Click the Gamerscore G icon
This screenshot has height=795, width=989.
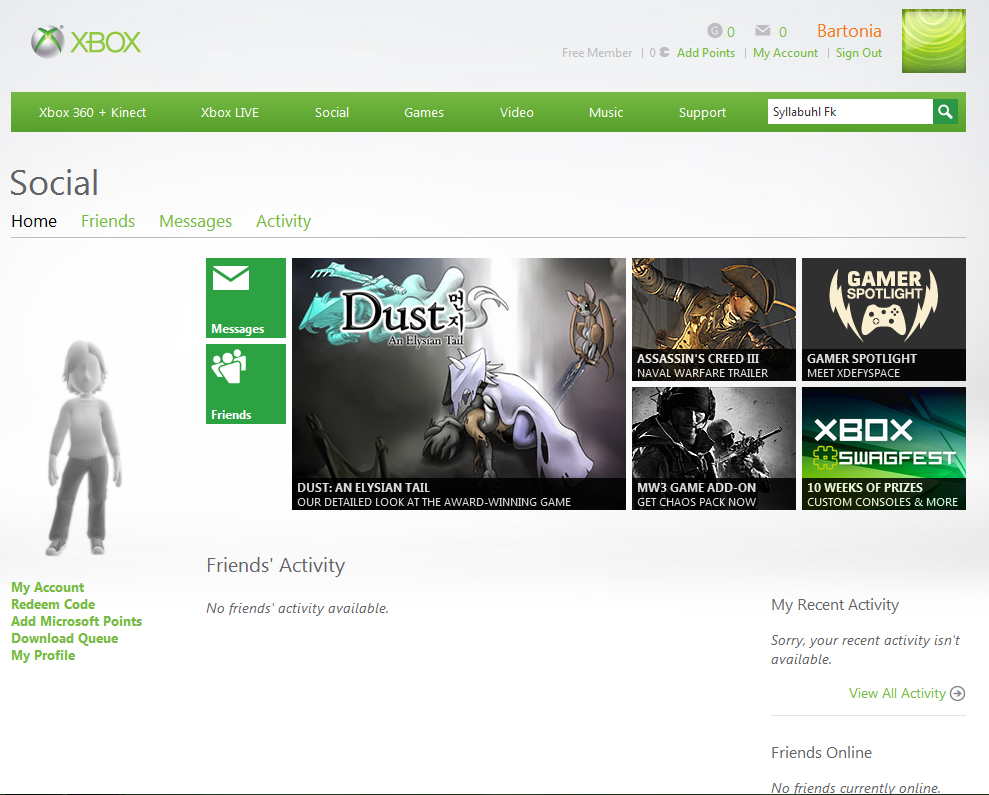click(715, 30)
